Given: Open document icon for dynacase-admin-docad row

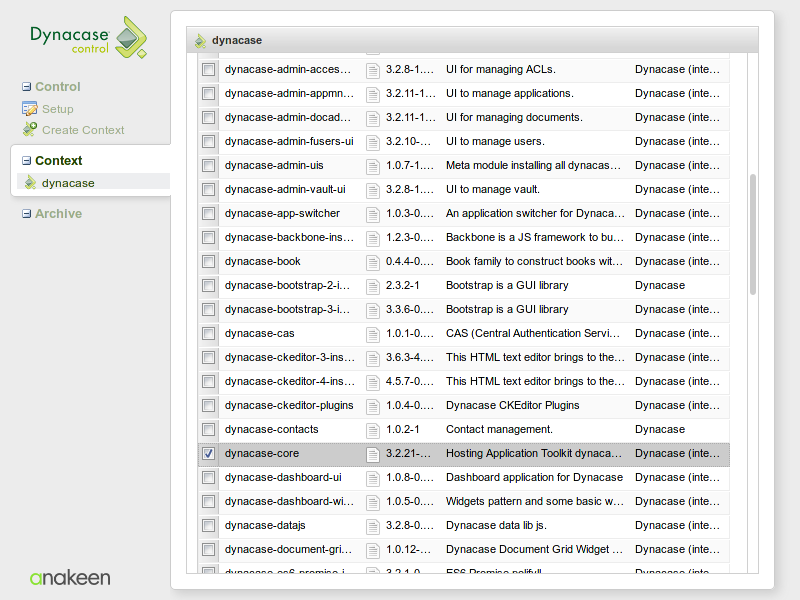Looking at the screenshot, I should [373, 118].
